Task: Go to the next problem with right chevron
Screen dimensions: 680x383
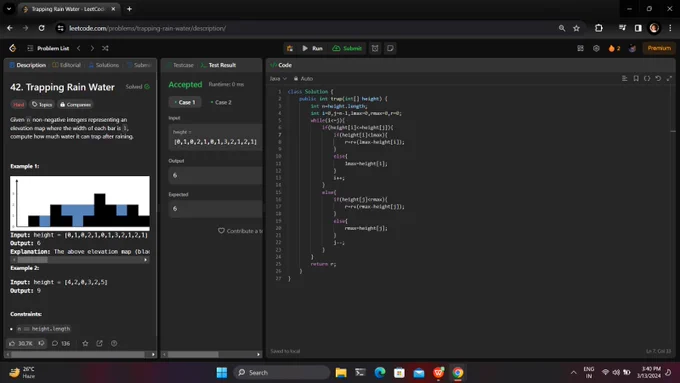Action: click(92, 48)
